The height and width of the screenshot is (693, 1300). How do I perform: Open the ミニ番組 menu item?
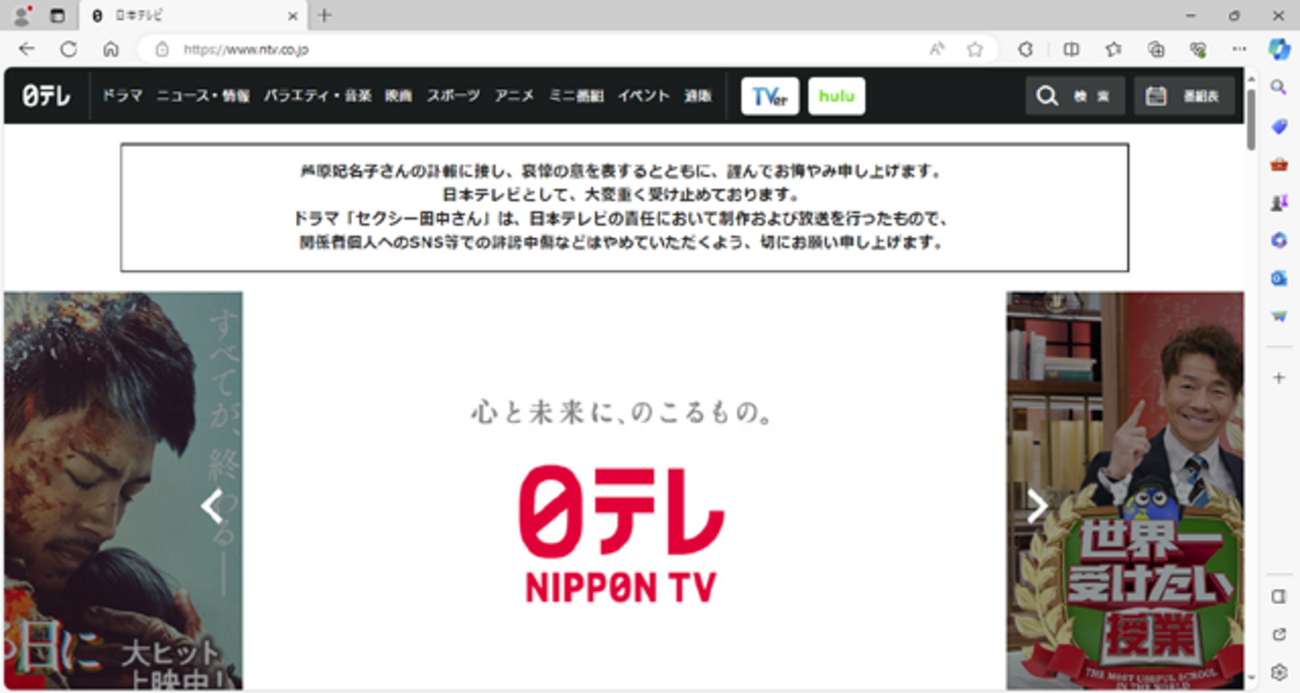point(576,96)
